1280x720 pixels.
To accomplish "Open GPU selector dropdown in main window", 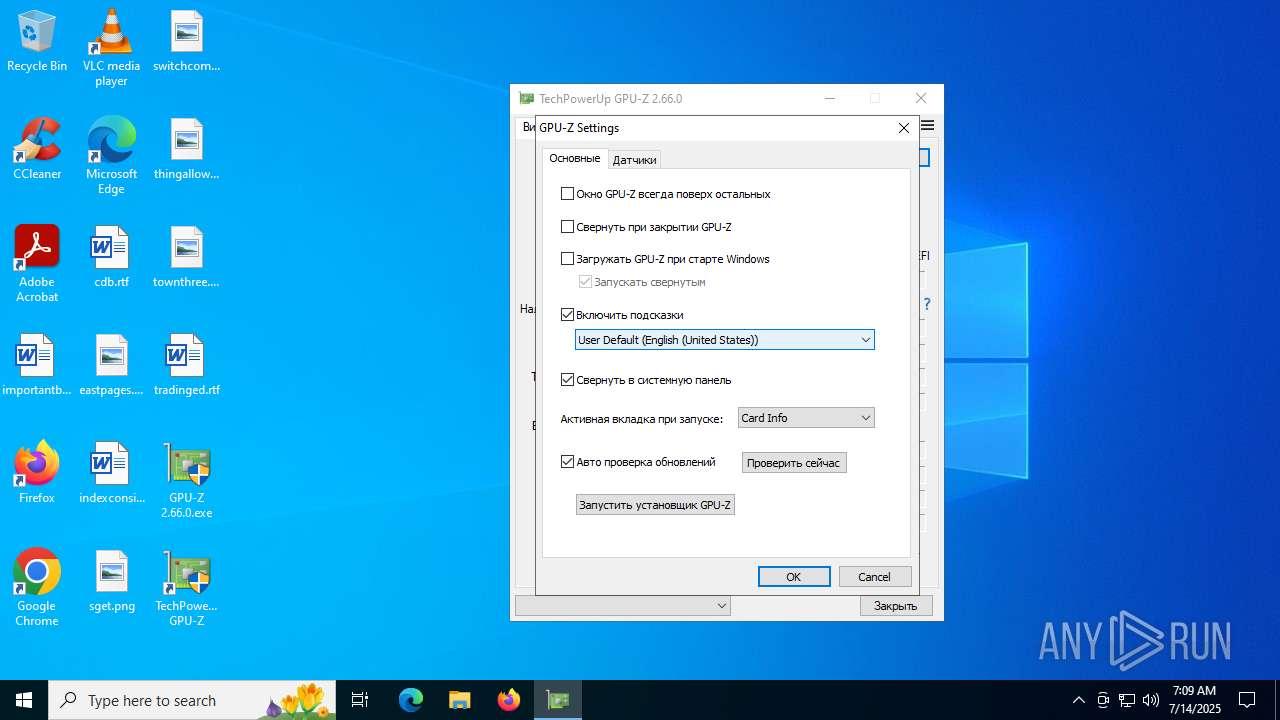I will pos(623,606).
